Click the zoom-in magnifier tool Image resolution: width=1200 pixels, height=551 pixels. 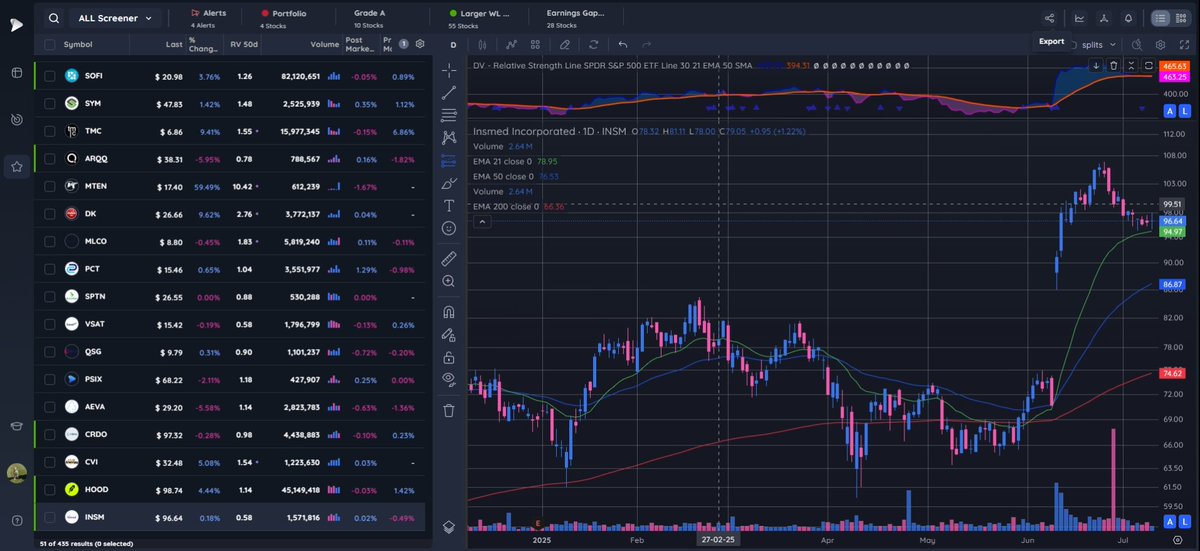point(449,281)
